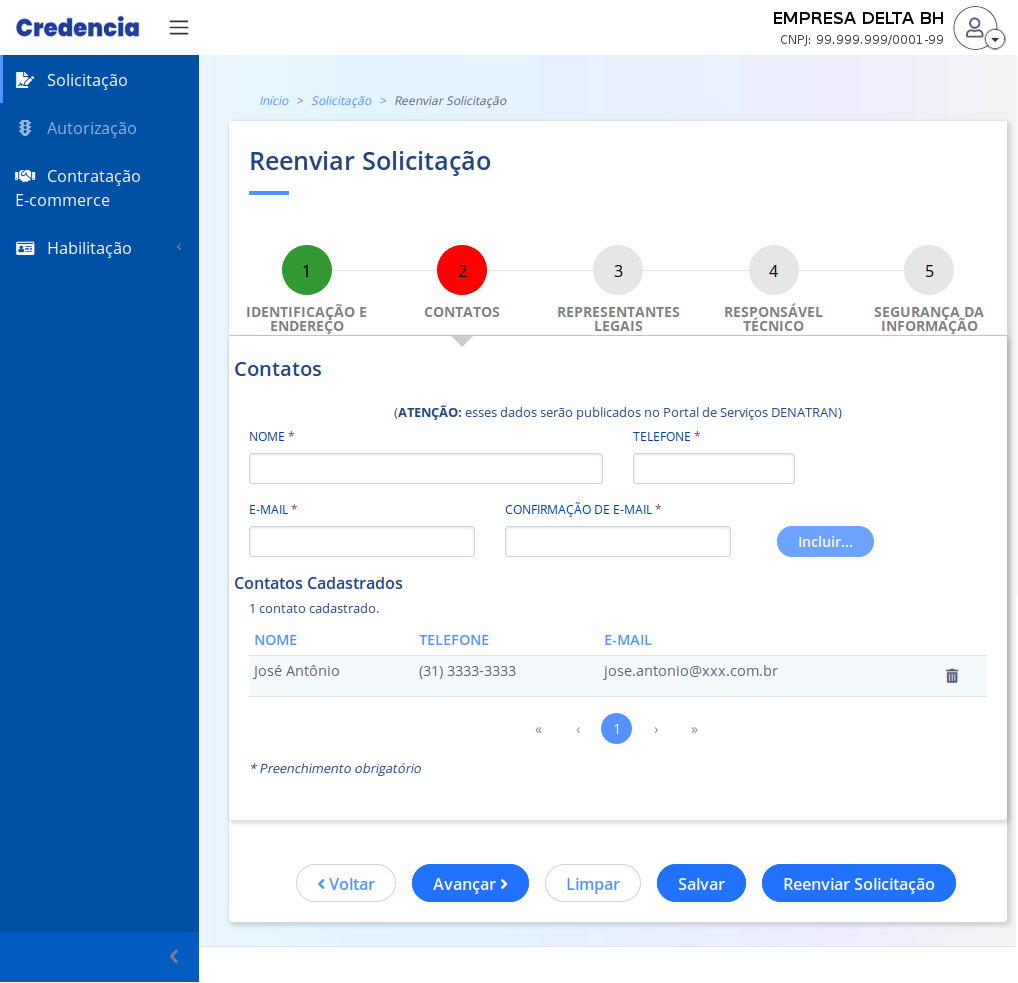
Task: Go to step 1 Identificação e Endereço
Action: click(307, 271)
